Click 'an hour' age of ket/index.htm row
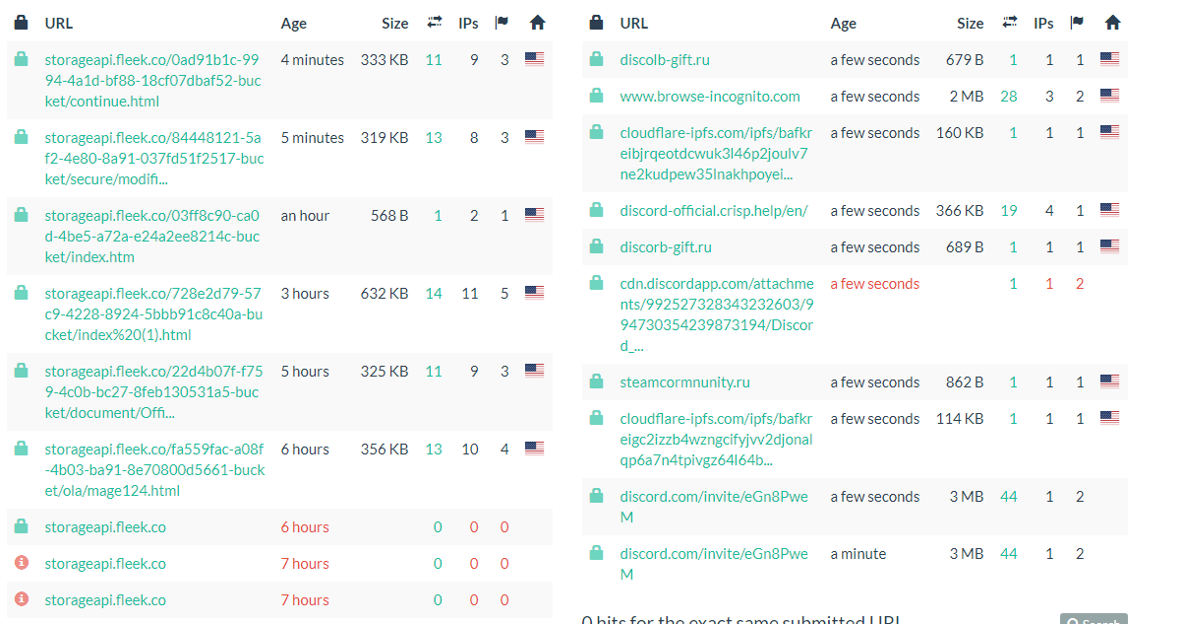The width and height of the screenshot is (1183, 624). [305, 216]
